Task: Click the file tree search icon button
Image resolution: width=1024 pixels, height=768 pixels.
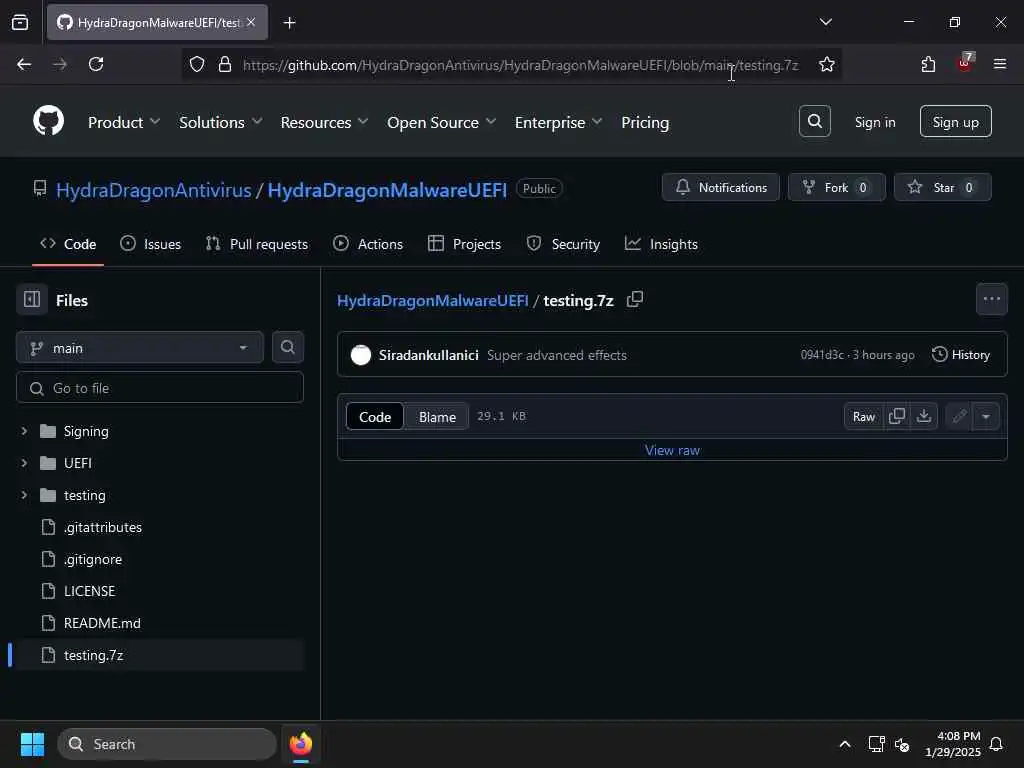Action: click(x=287, y=347)
